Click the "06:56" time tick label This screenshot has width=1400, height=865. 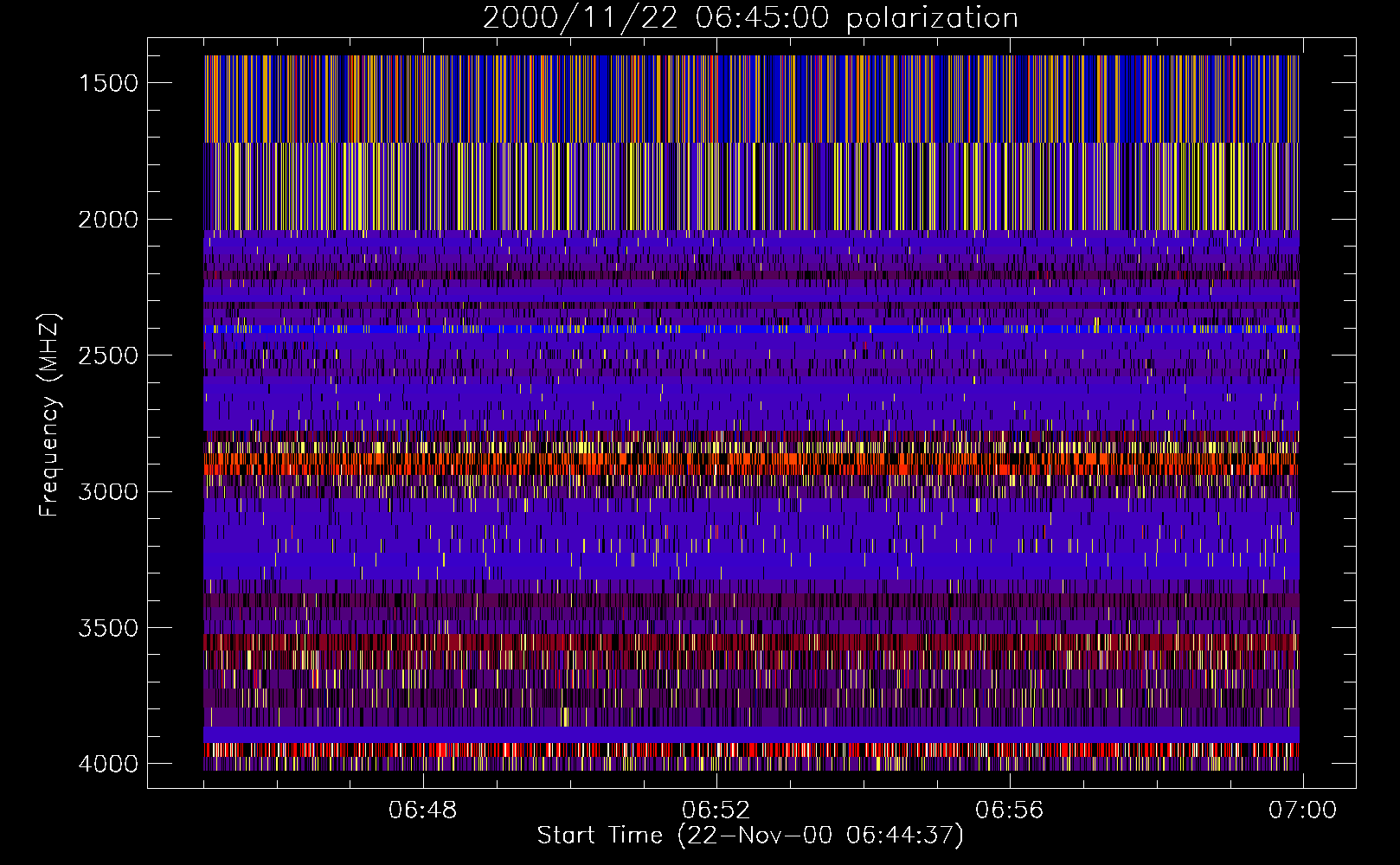1010,811
